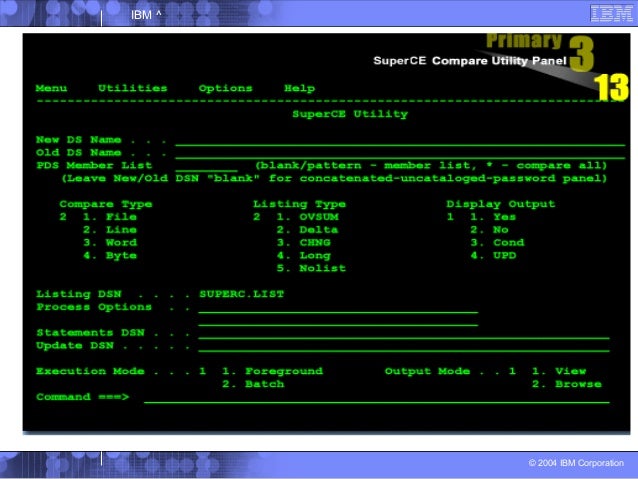This screenshot has width=638, height=479.
Task: Click the PDS Member List field
Action: click(206, 166)
